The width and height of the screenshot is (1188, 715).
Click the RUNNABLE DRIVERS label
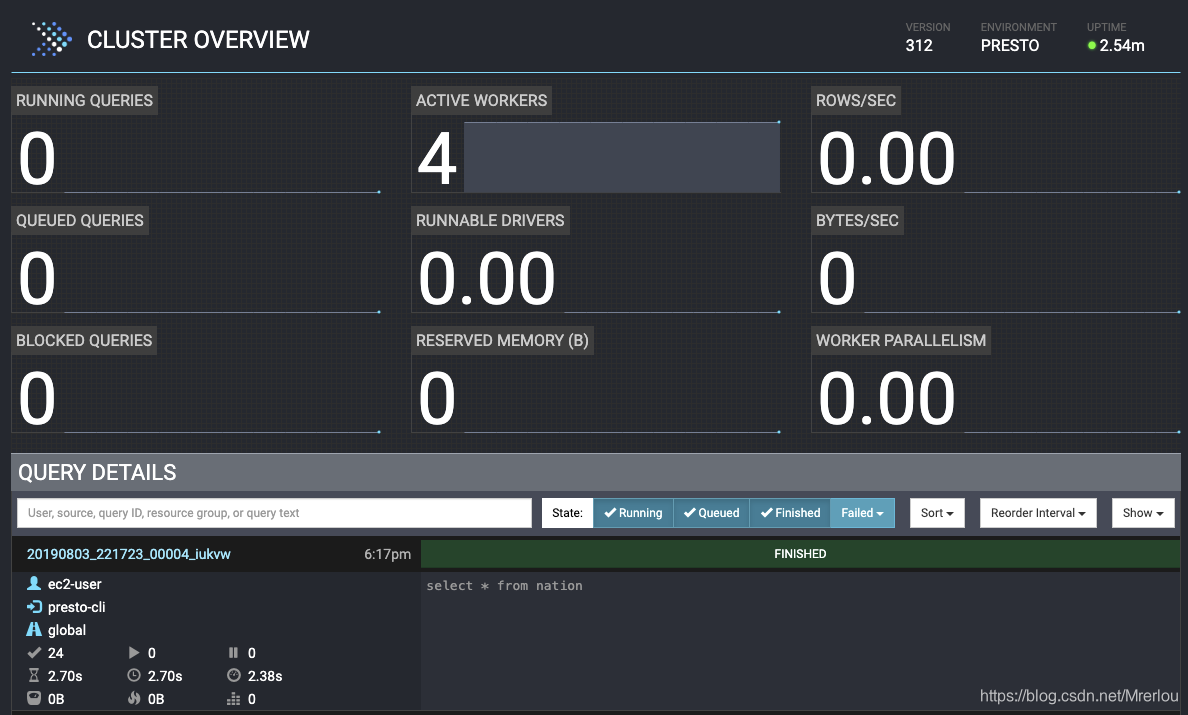click(x=490, y=220)
